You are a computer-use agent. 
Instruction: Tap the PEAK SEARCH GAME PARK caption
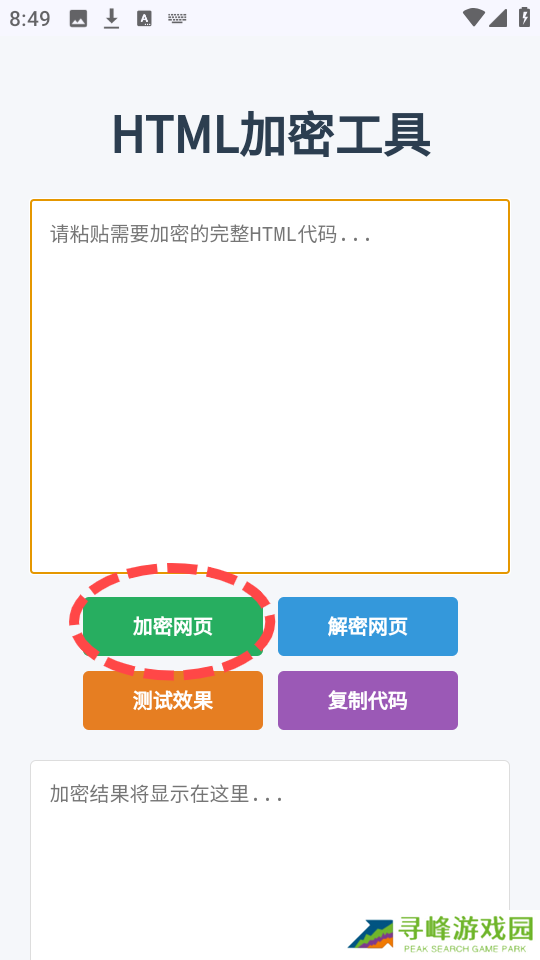[465, 949]
